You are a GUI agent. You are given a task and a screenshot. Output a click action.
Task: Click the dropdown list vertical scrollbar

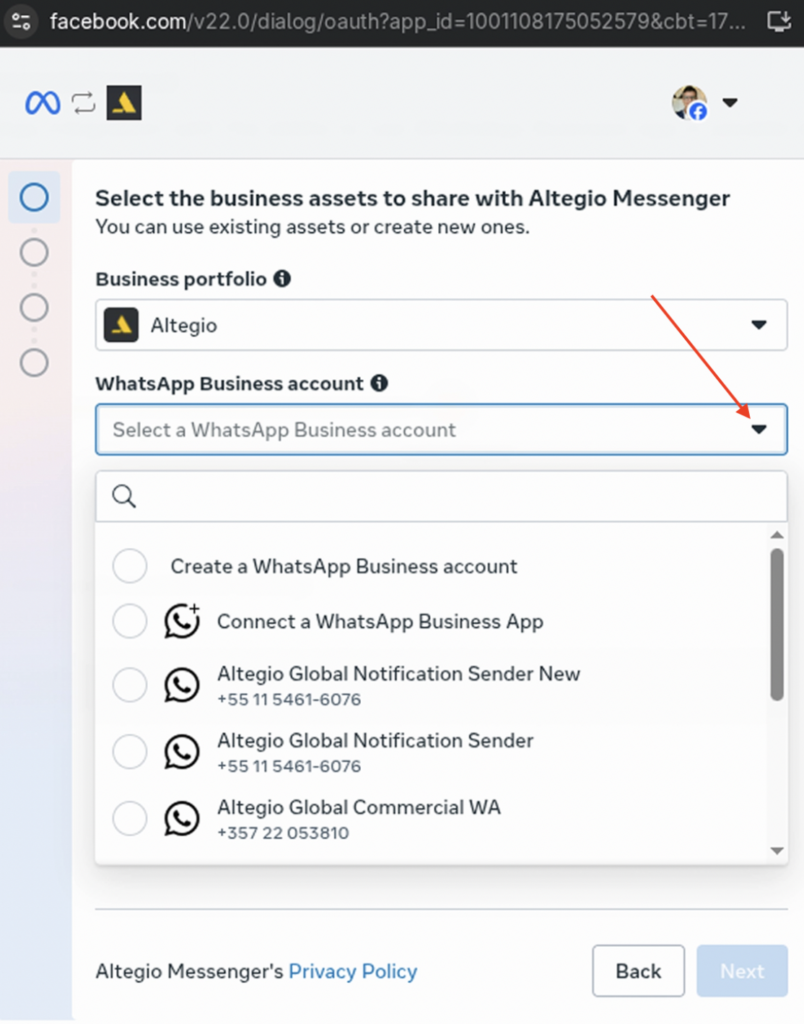pyautogui.click(x=777, y=625)
